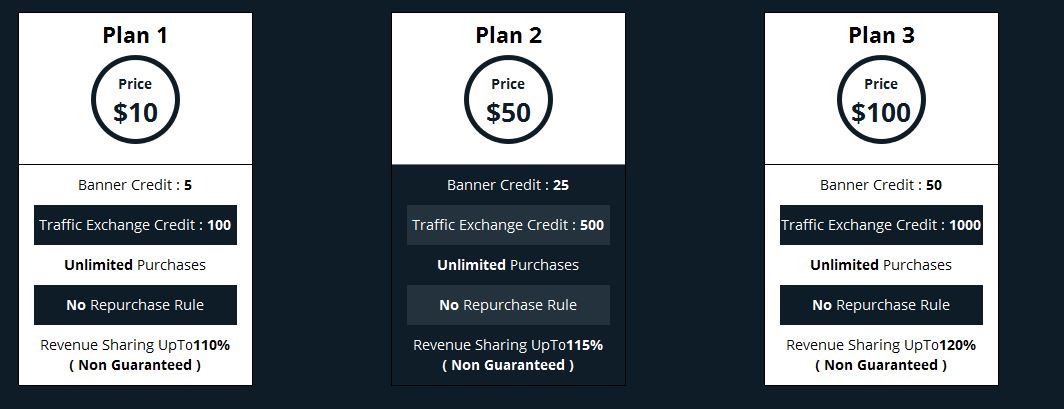Click No Repurchase Rule in Plan 1
This screenshot has height=409, width=1064.
(x=135, y=305)
